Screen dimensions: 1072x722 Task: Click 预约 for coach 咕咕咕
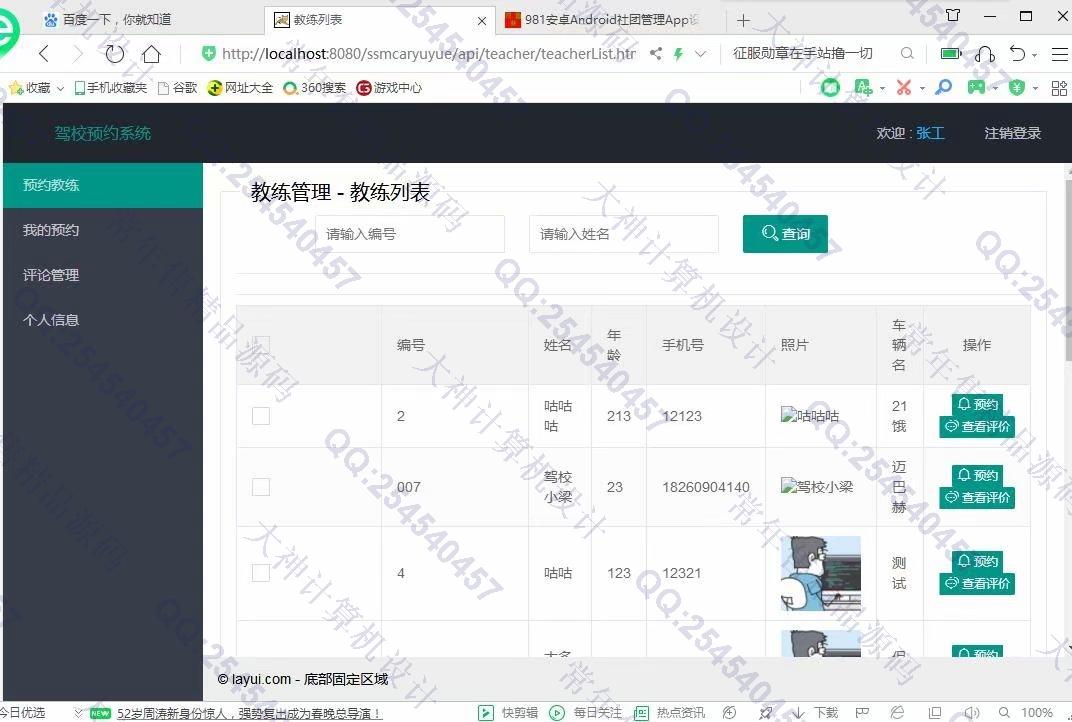coord(977,404)
